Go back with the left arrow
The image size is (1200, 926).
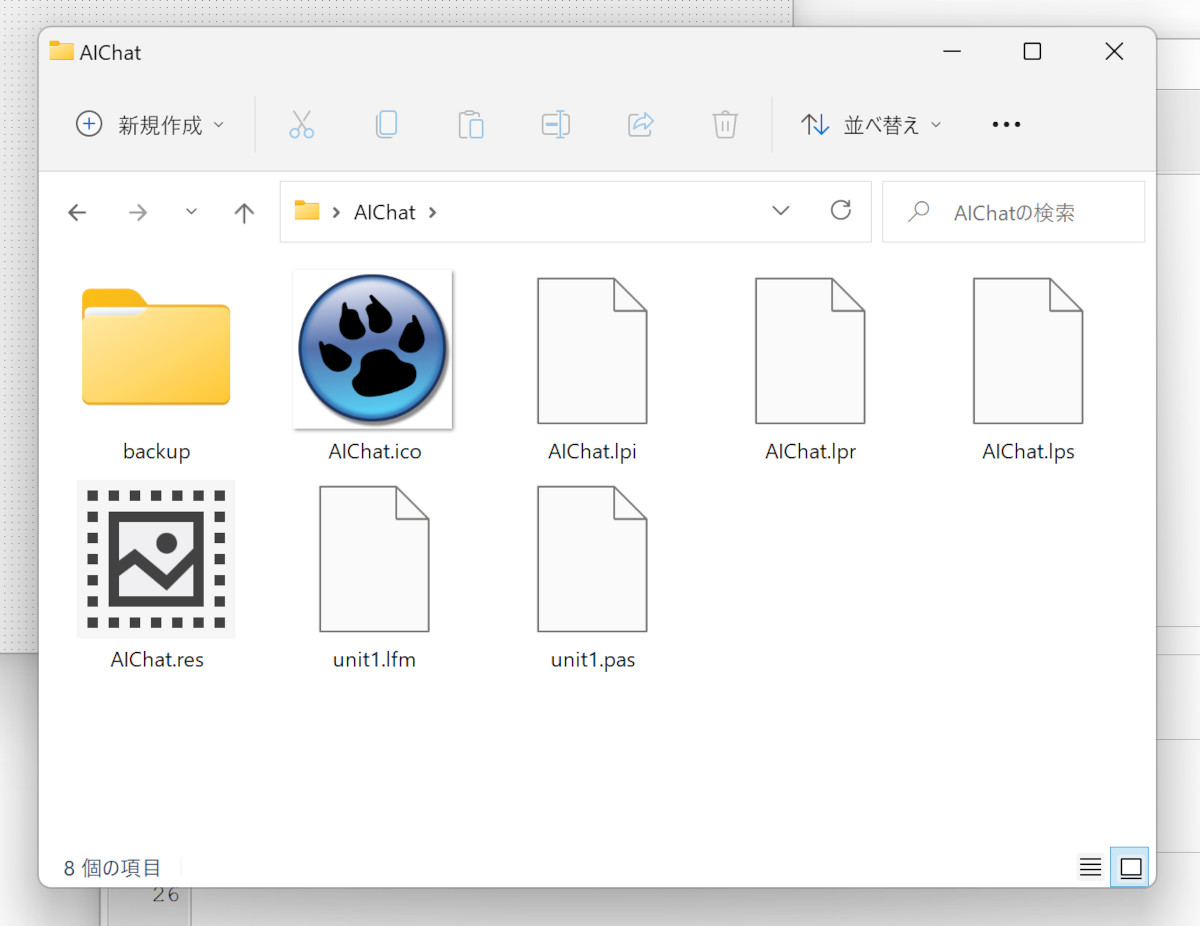pos(77,212)
